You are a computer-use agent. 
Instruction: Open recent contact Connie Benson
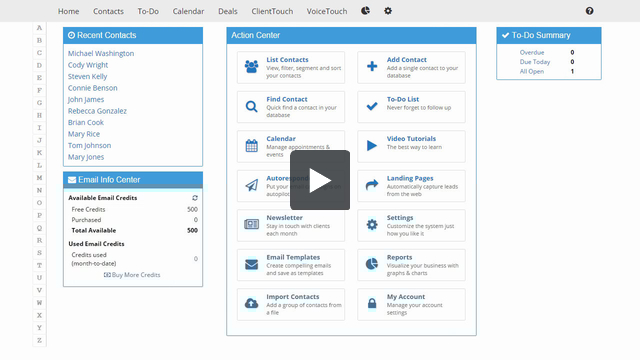pyautogui.click(x=93, y=88)
